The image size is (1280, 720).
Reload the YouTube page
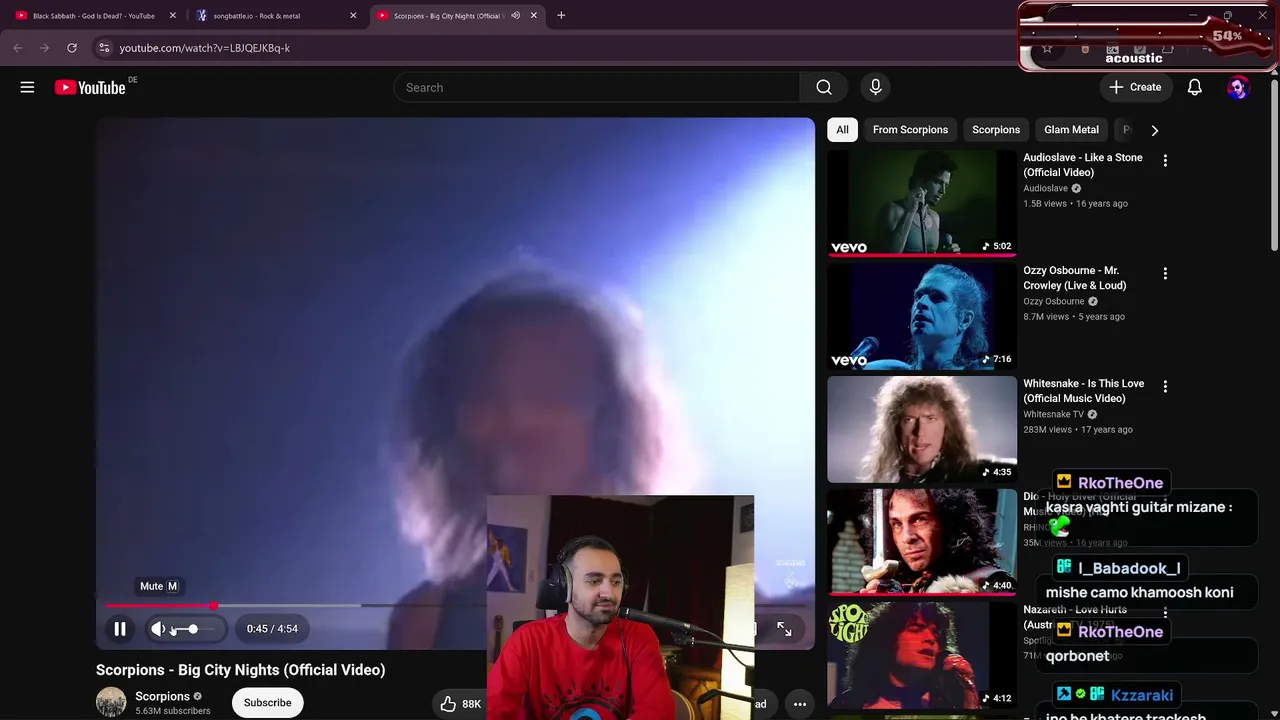pyautogui.click(x=72, y=48)
